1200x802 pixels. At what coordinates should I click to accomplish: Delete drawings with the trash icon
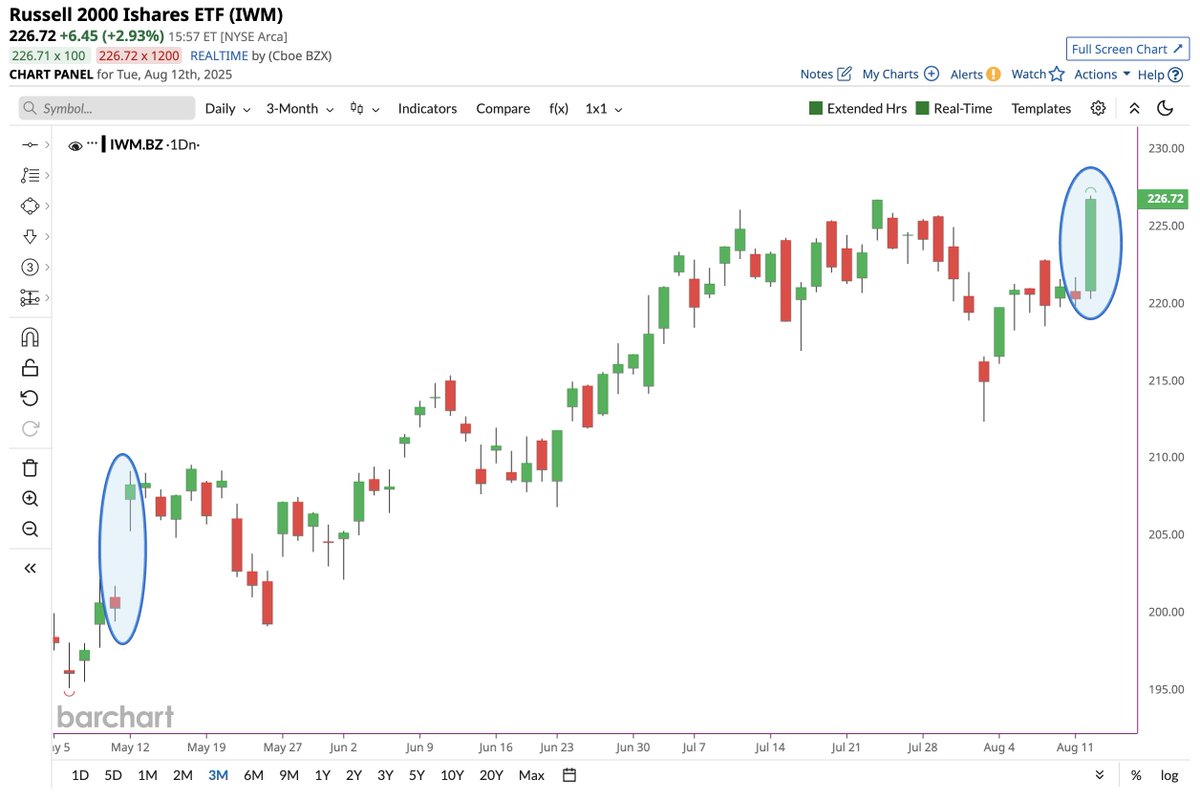click(29, 467)
